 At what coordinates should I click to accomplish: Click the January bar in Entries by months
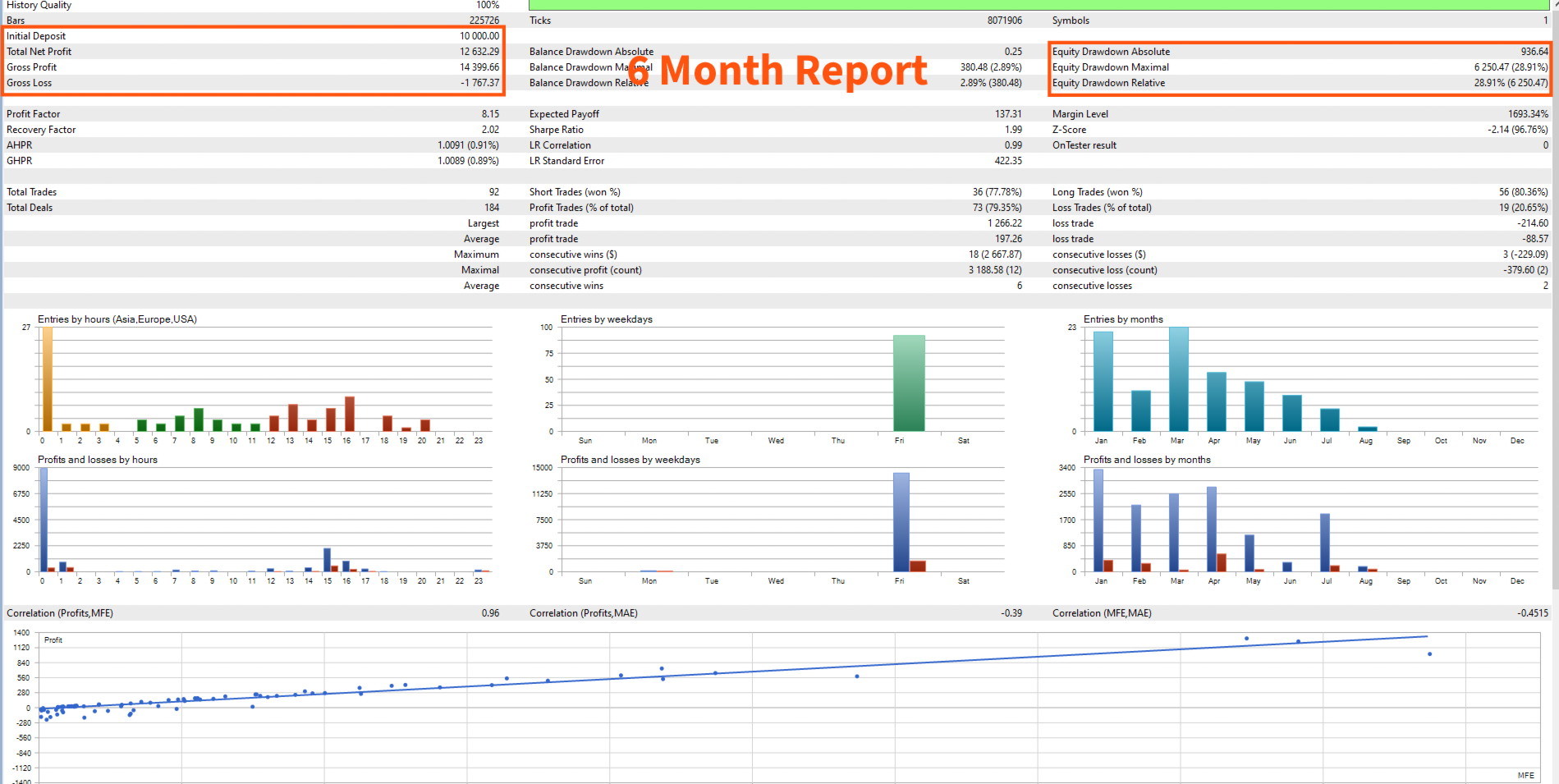tap(1103, 381)
